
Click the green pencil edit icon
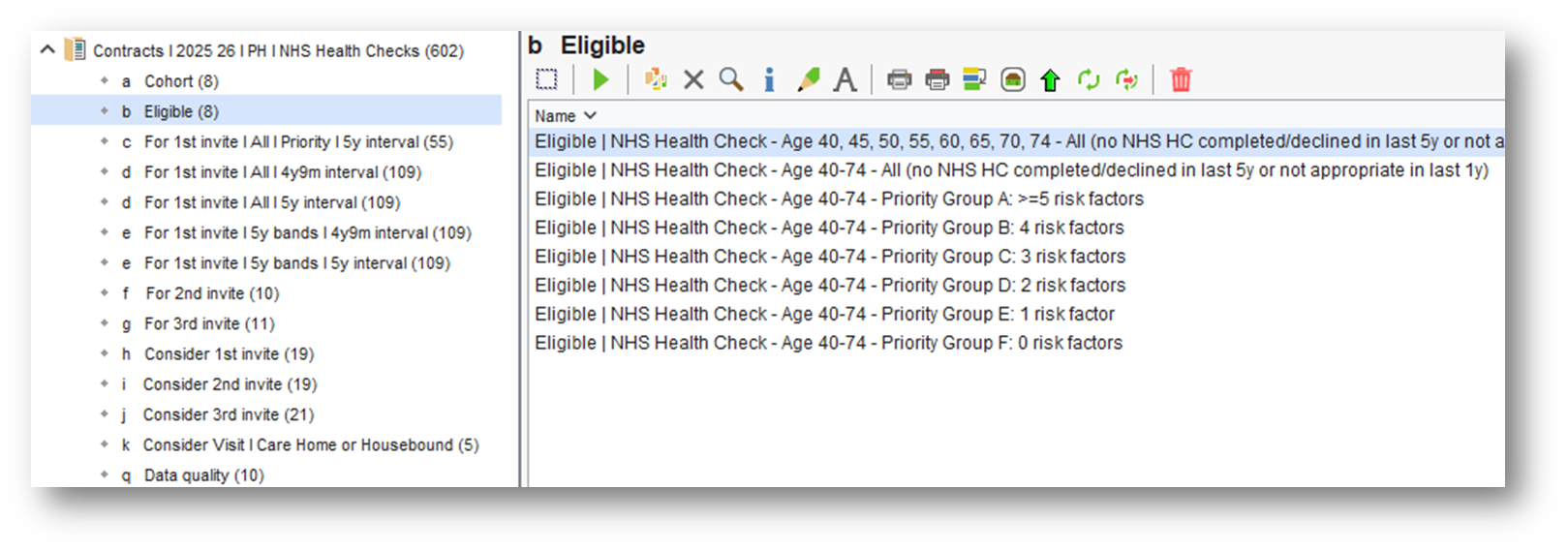808,79
